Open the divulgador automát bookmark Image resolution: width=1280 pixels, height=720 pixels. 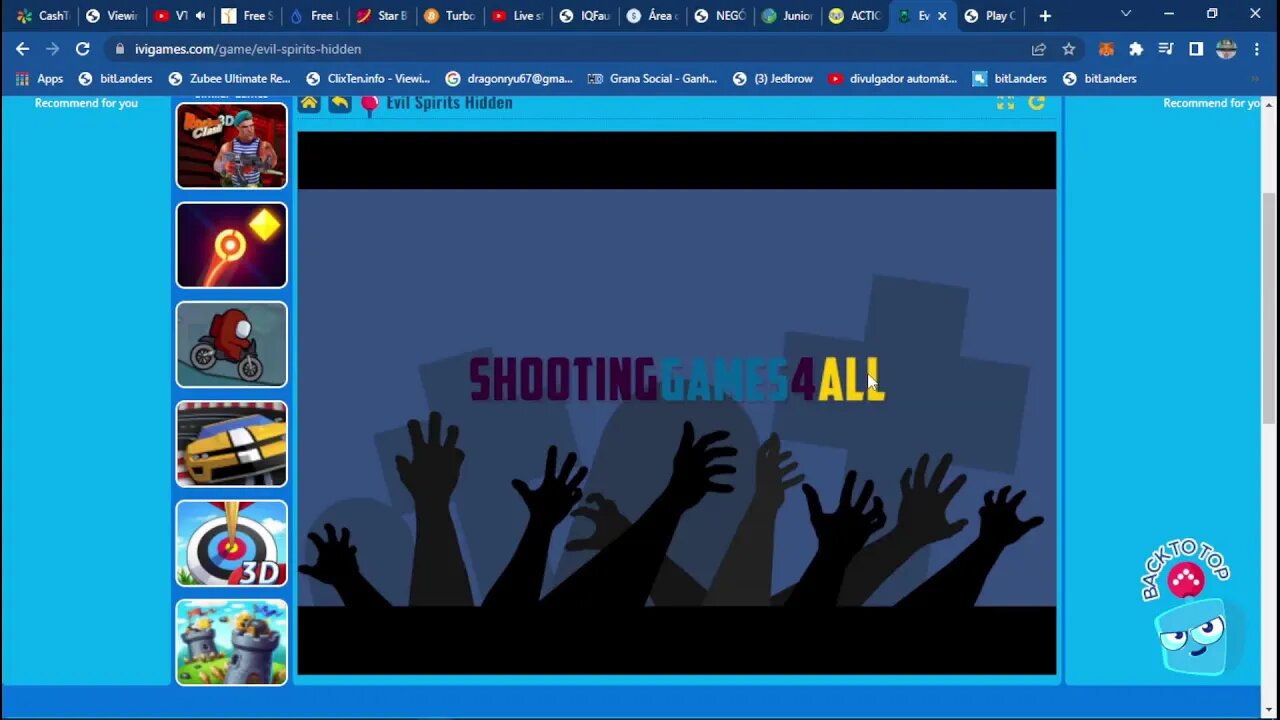click(x=892, y=79)
